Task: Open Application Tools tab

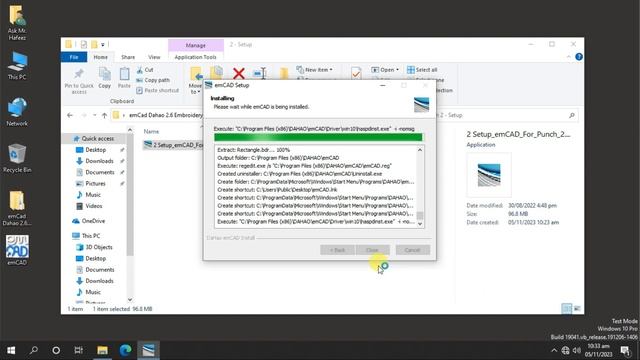Action: click(x=196, y=57)
